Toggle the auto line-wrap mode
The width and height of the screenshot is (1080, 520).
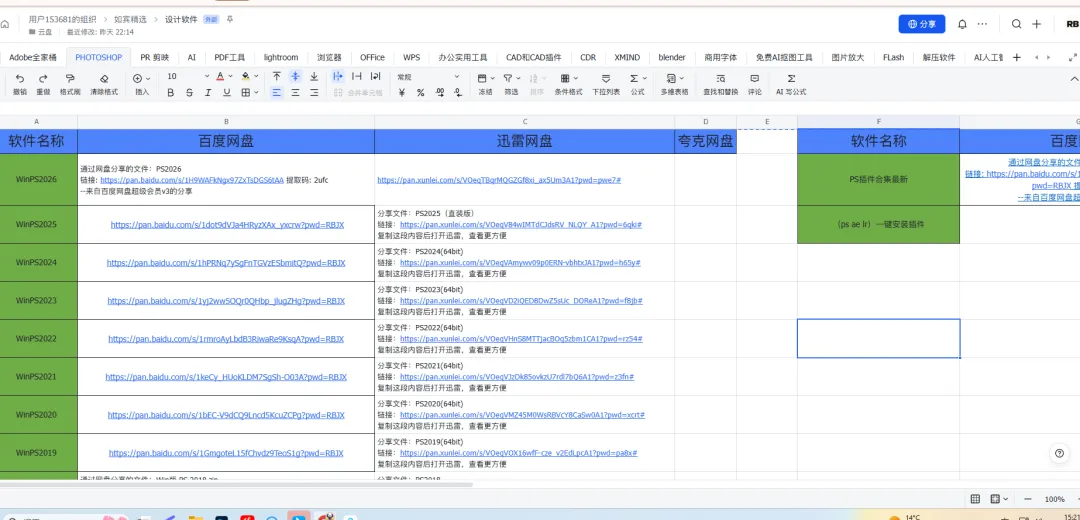375,76
